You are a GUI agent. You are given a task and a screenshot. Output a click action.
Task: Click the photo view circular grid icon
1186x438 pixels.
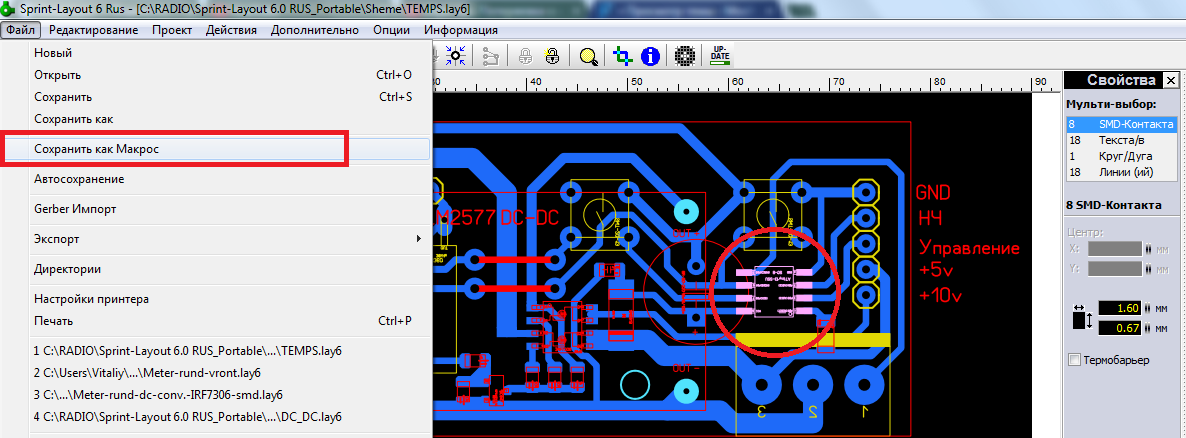[x=685, y=56]
